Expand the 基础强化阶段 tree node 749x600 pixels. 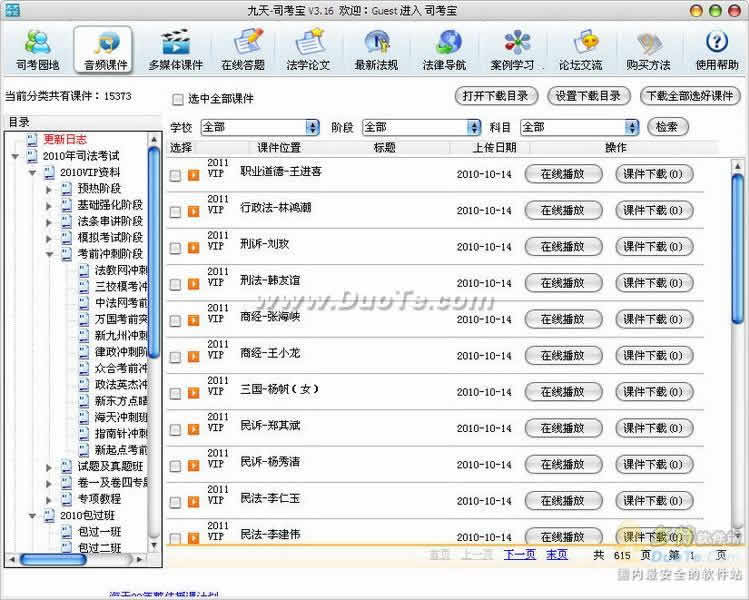pyautogui.click(x=49, y=206)
